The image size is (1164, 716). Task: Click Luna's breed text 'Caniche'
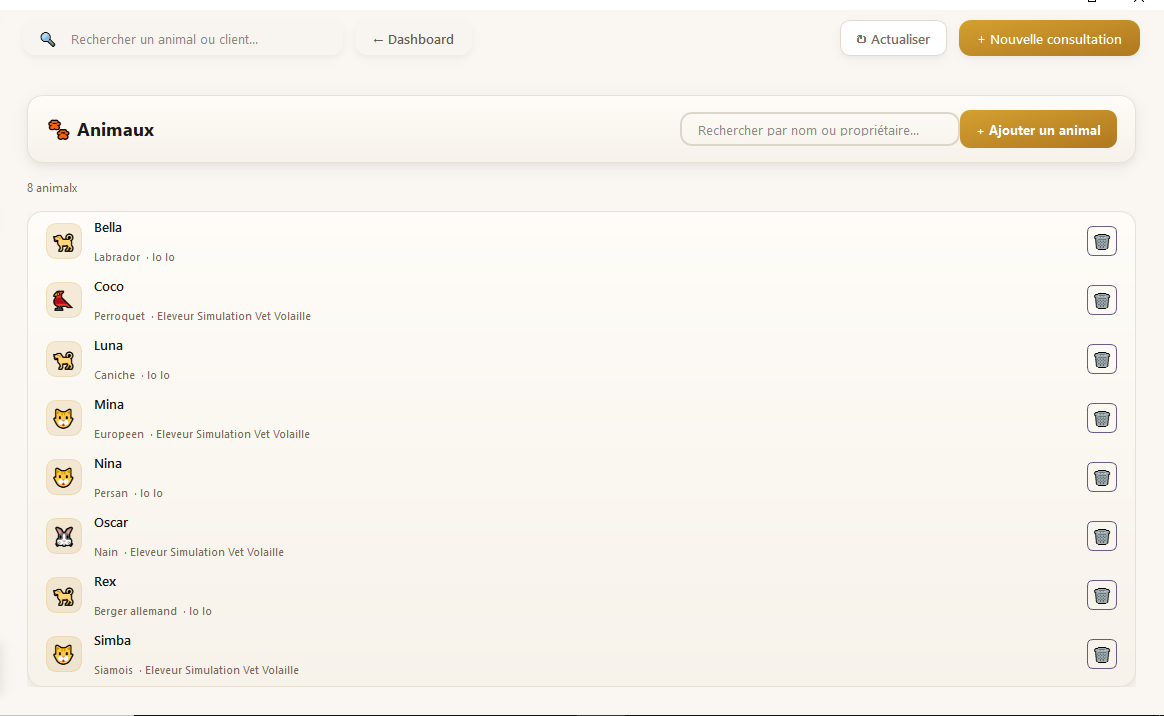click(x=114, y=375)
